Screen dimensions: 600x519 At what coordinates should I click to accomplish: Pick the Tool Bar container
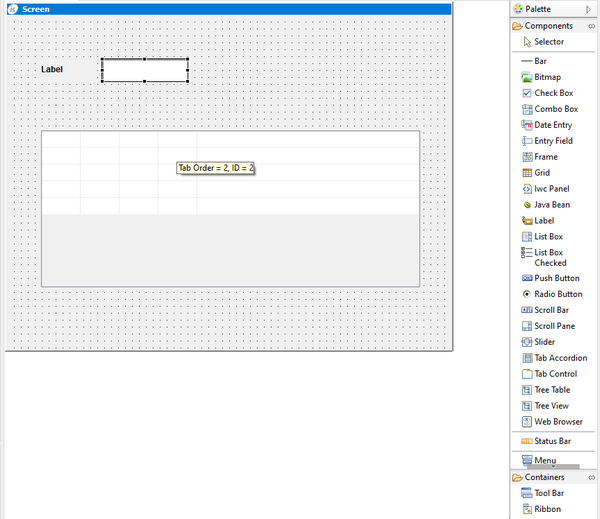543,493
